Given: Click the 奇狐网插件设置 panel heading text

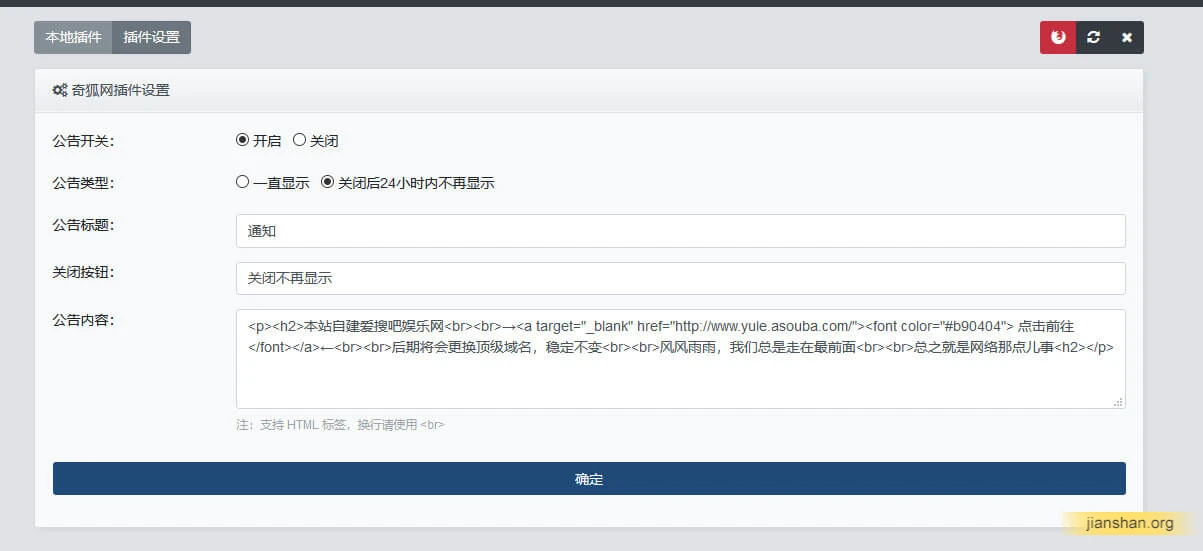Looking at the screenshot, I should pos(121,90).
